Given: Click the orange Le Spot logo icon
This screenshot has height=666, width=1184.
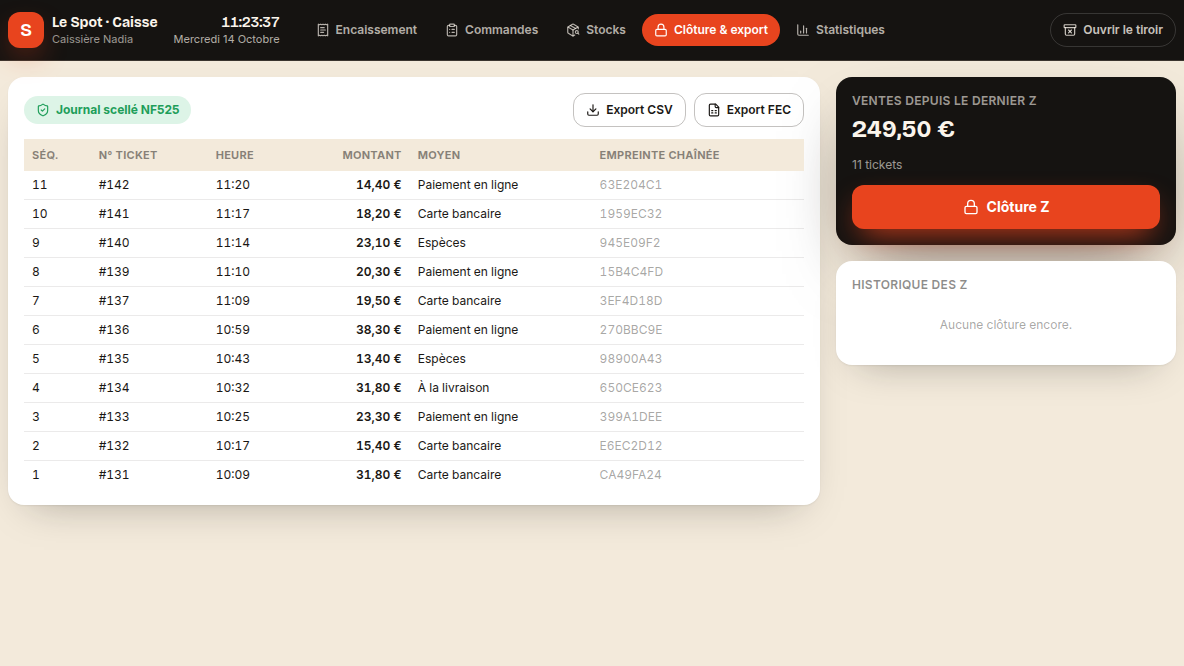Looking at the screenshot, I should pyautogui.click(x=26, y=30).
